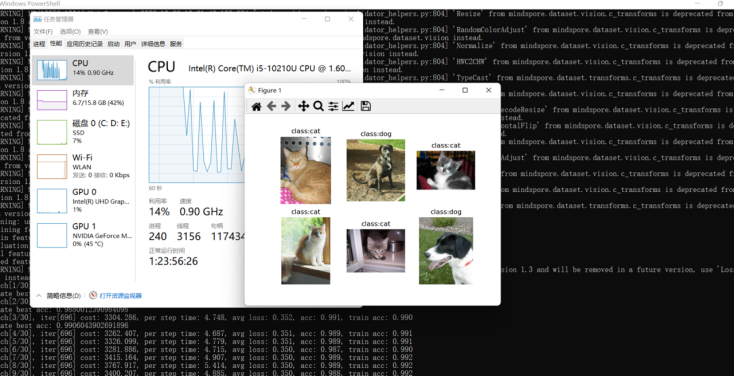This screenshot has height=377, width=734.
Task: Open the 启动 tab
Action: pos(114,44)
